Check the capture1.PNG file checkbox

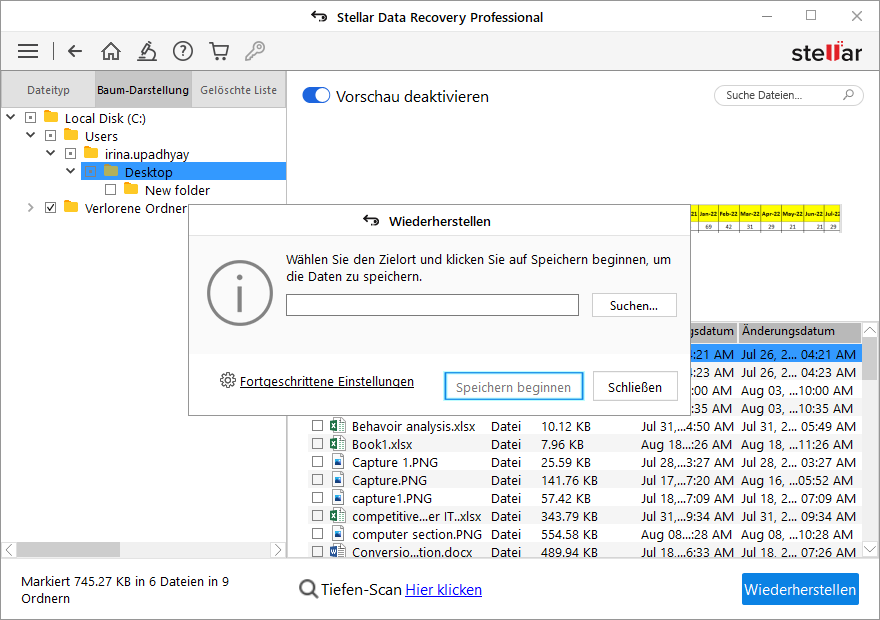click(317, 498)
